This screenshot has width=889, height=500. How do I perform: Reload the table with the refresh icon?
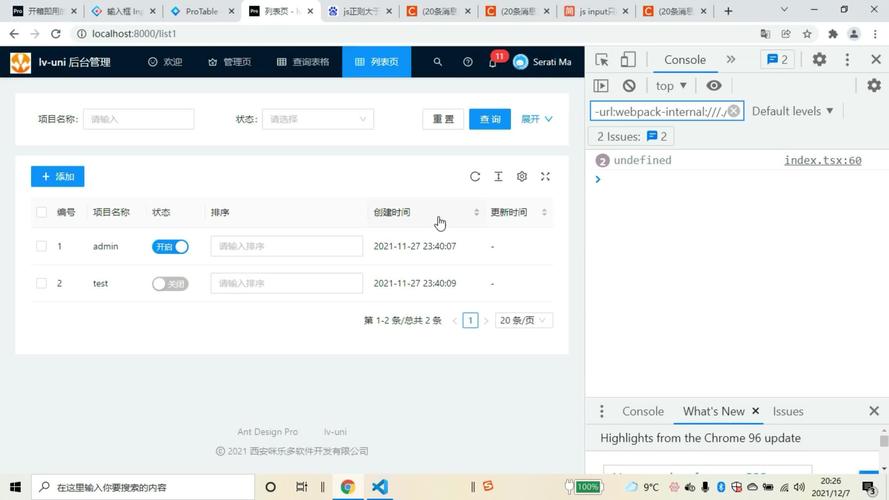(475, 176)
